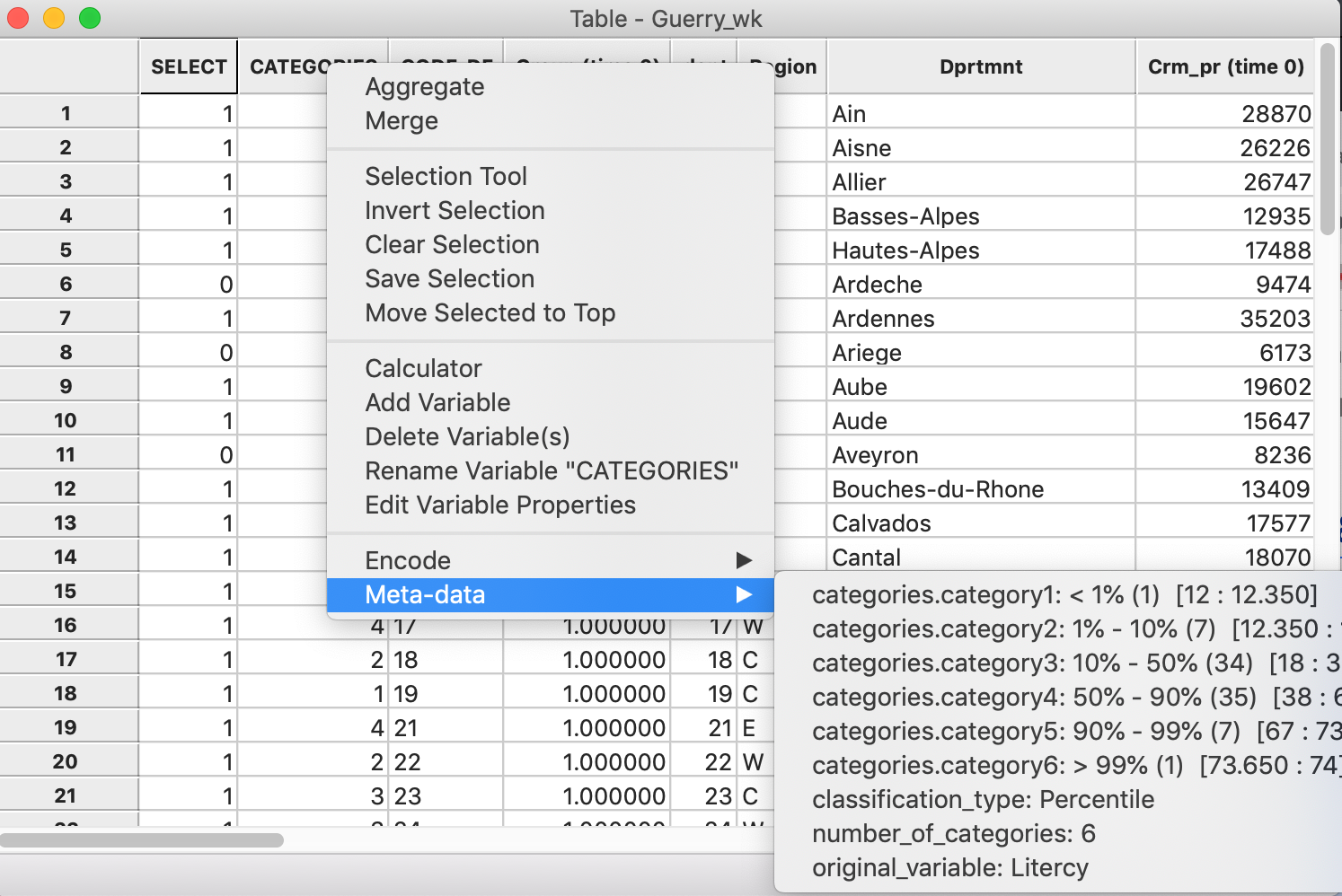1342x896 pixels.
Task: Edit Variable Properties
Action: coord(499,505)
